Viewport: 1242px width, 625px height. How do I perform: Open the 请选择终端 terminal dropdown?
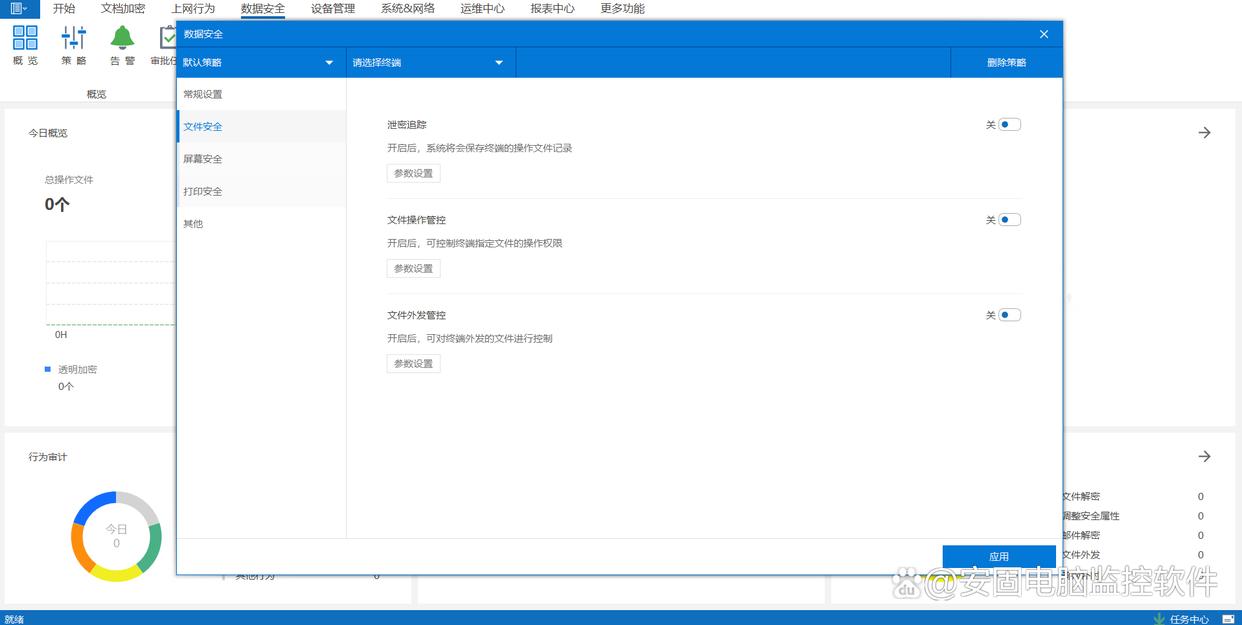coord(430,63)
